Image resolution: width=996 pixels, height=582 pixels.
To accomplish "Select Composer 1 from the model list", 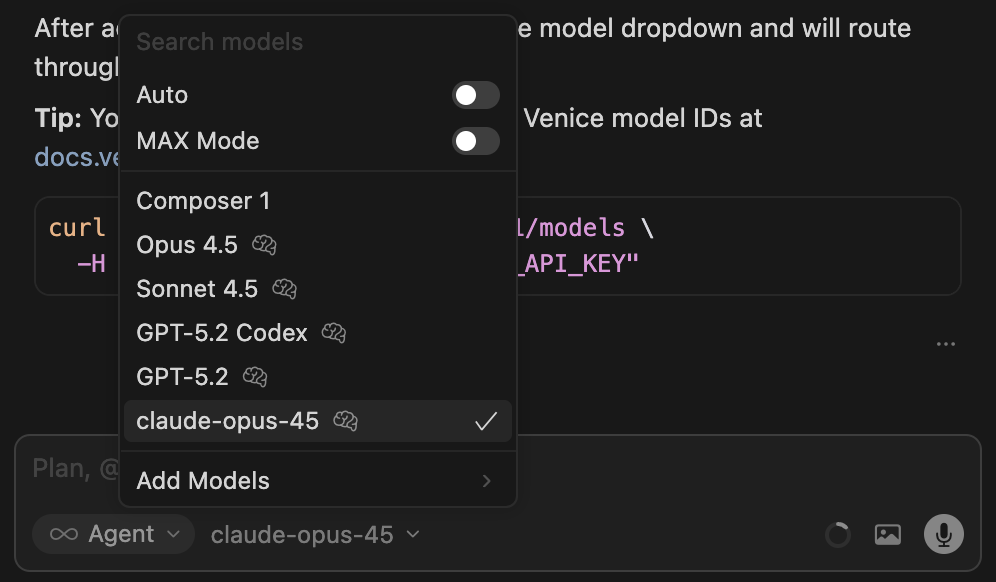I will click(x=203, y=201).
